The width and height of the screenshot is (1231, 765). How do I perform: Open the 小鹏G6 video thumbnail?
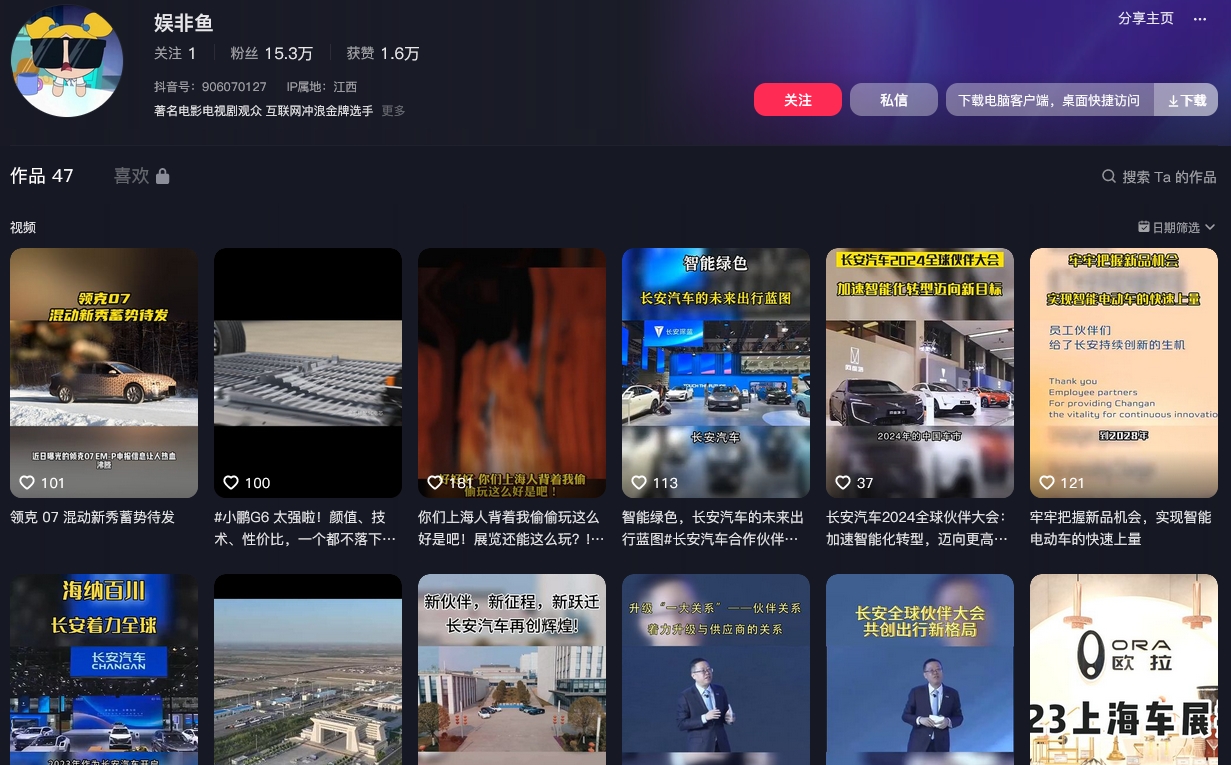(308, 373)
